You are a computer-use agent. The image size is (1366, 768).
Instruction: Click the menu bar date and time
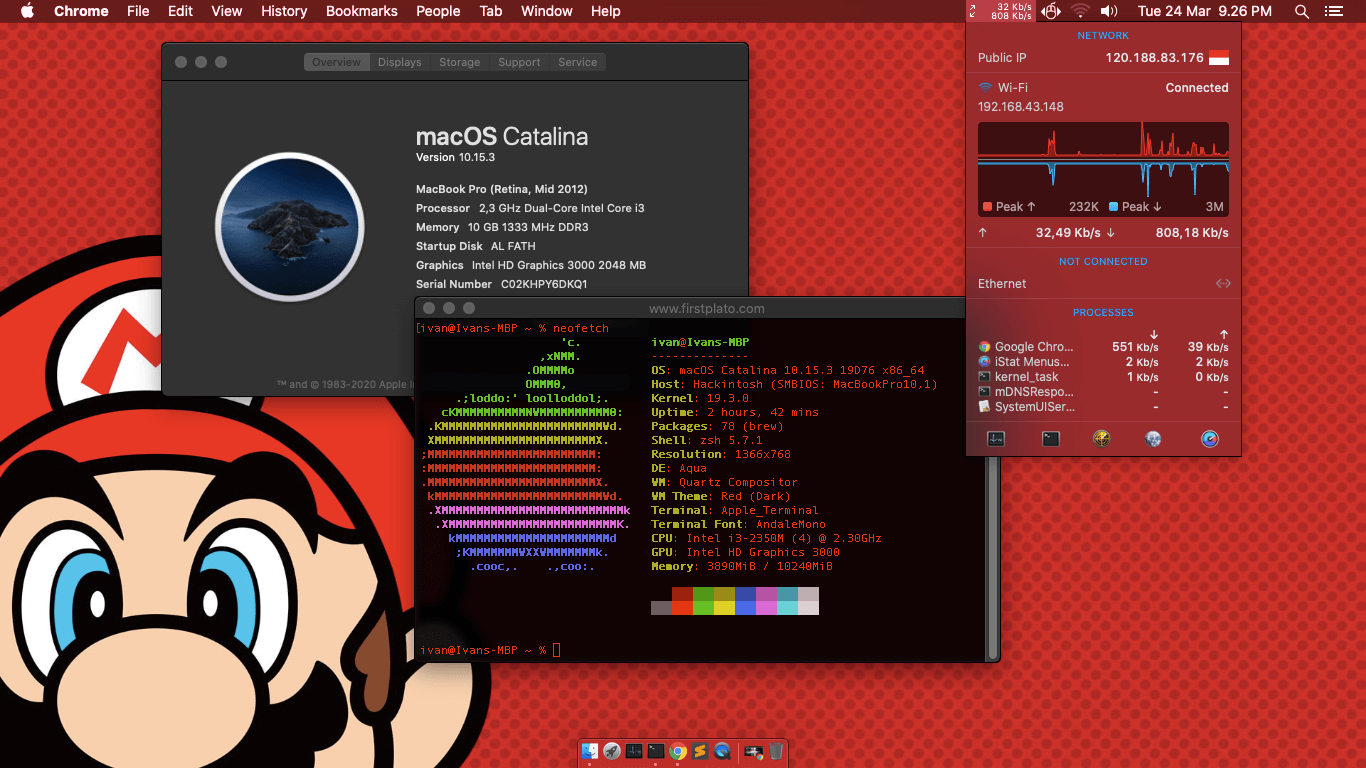tap(1205, 11)
